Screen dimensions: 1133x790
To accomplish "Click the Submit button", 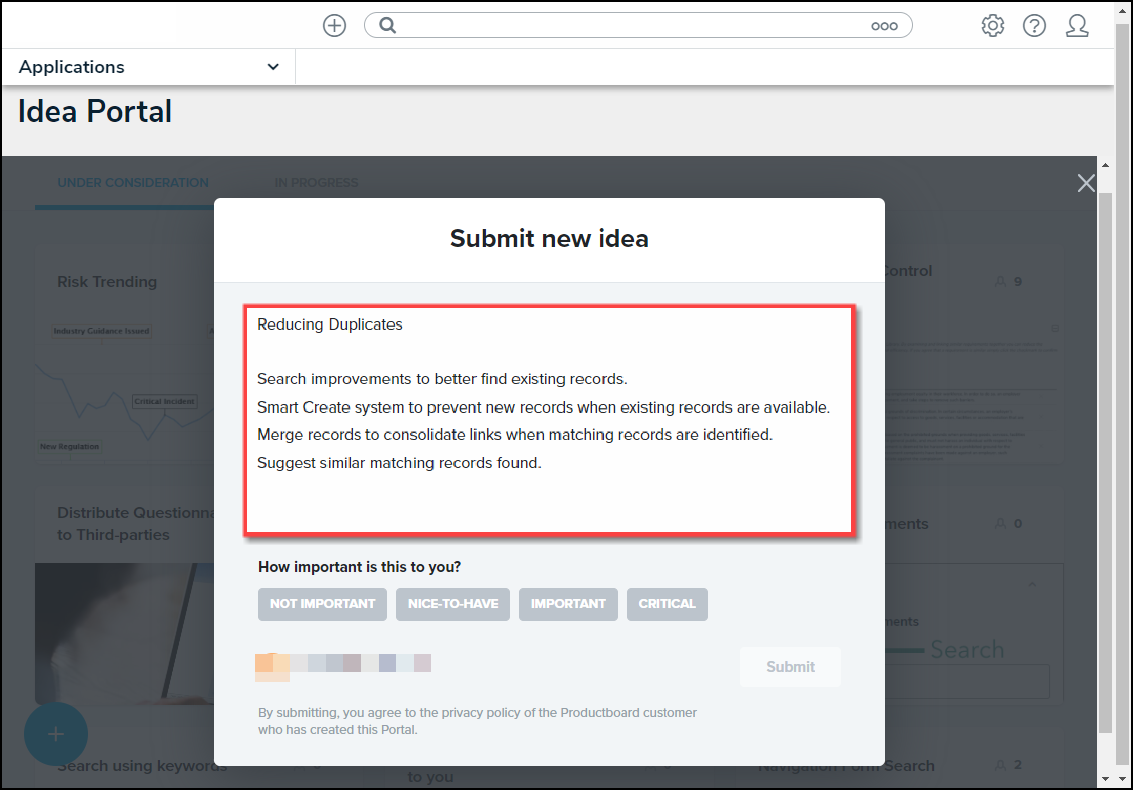I will [x=790, y=666].
